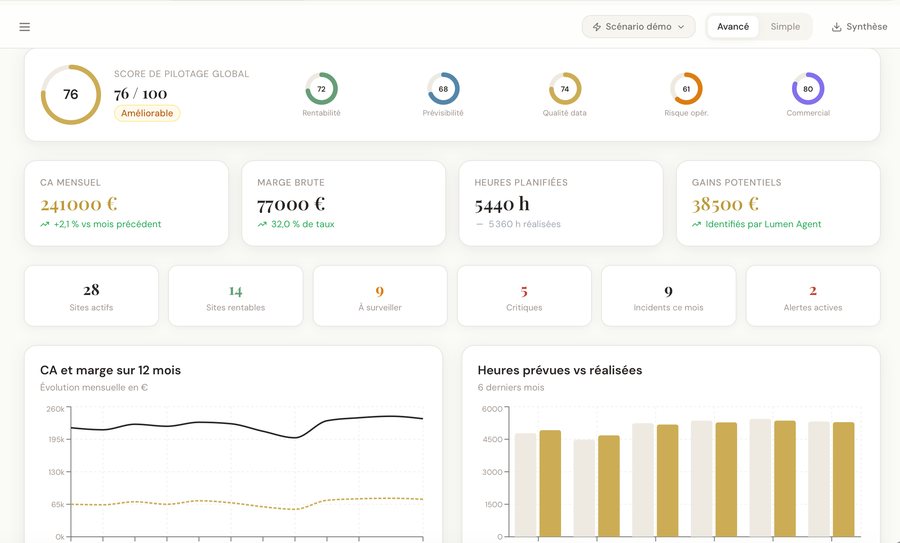The width and height of the screenshot is (900, 543).
Task: Expand the Scénario démo dropdown
Action: [x=639, y=27]
